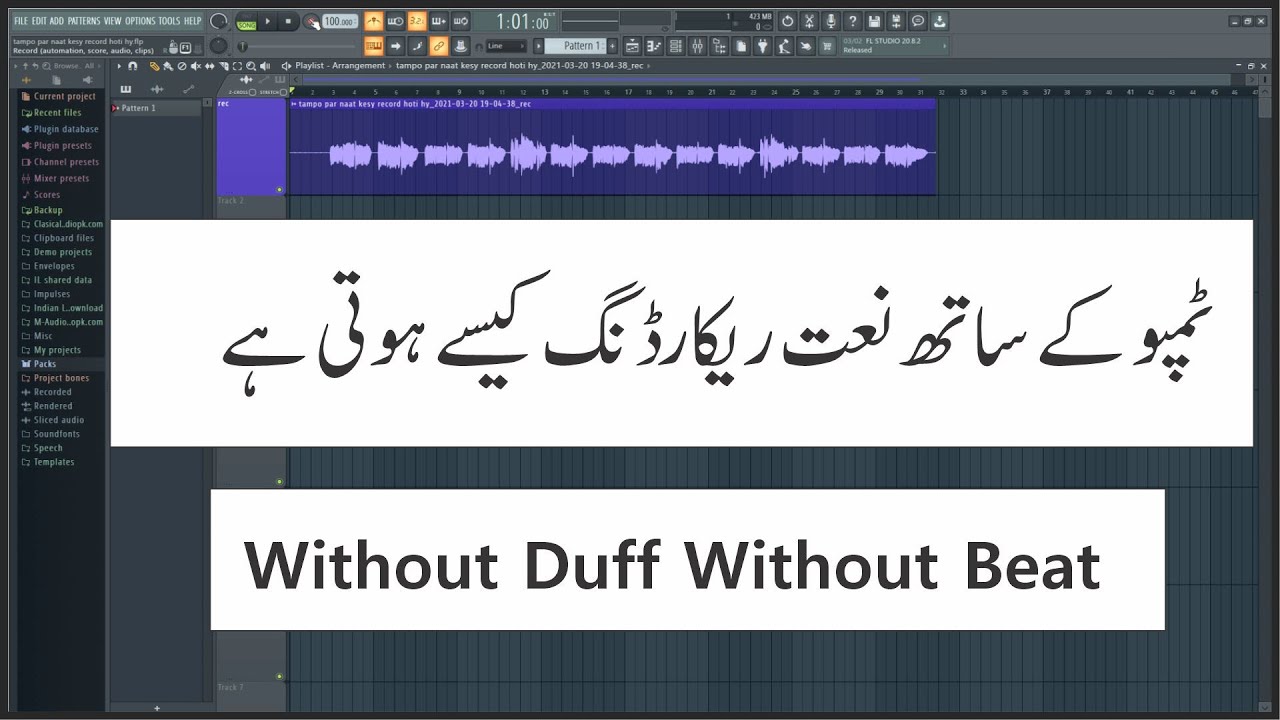Screen dimensions: 1280x720
Task: Open the PATTERNS menu
Action: point(84,21)
